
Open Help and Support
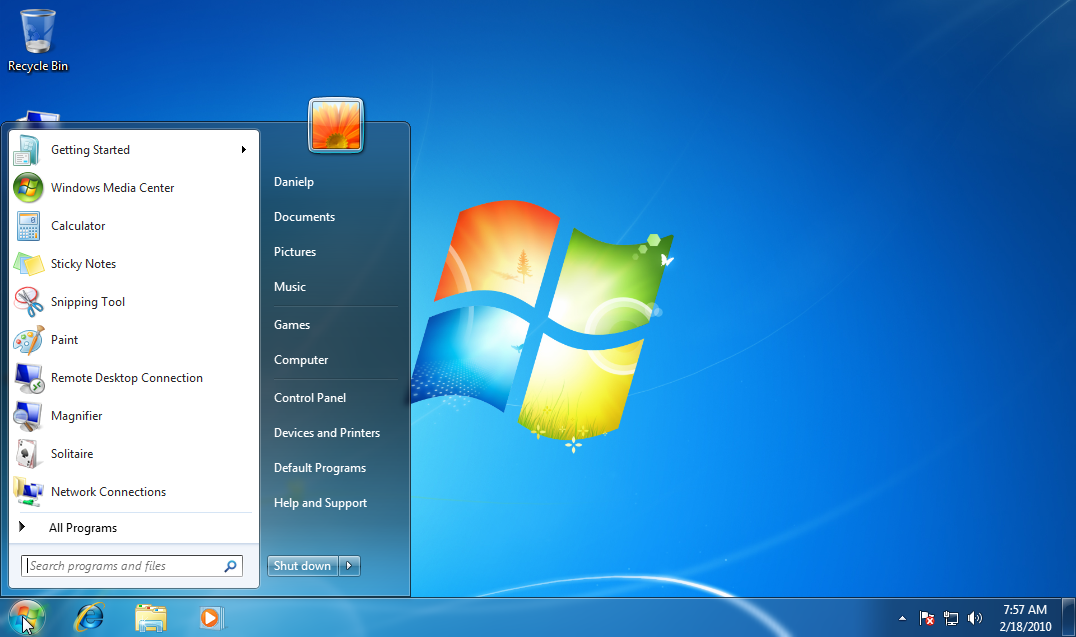pos(320,502)
